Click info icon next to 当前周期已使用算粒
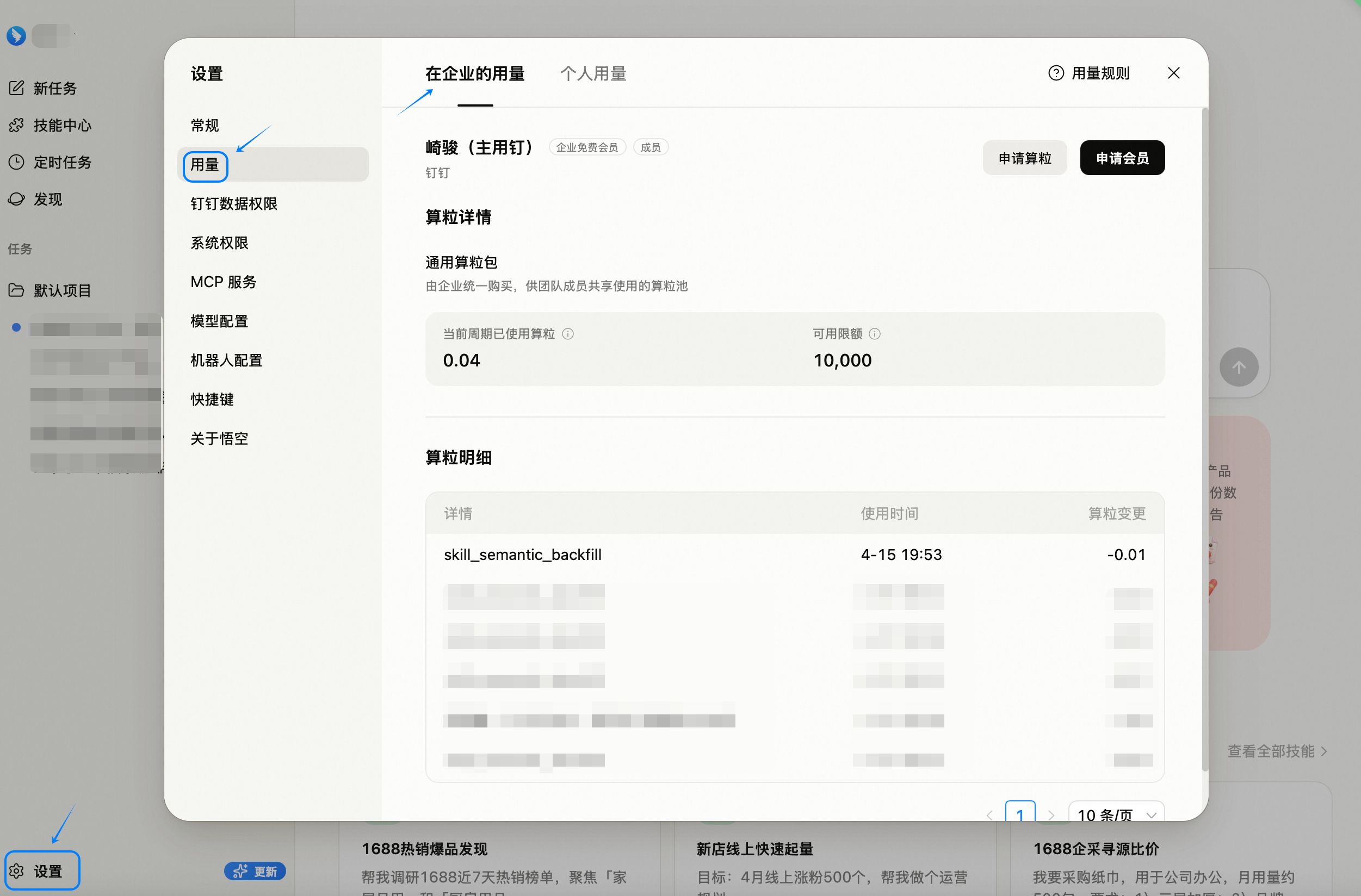This screenshot has height=896, width=1361. pos(568,334)
